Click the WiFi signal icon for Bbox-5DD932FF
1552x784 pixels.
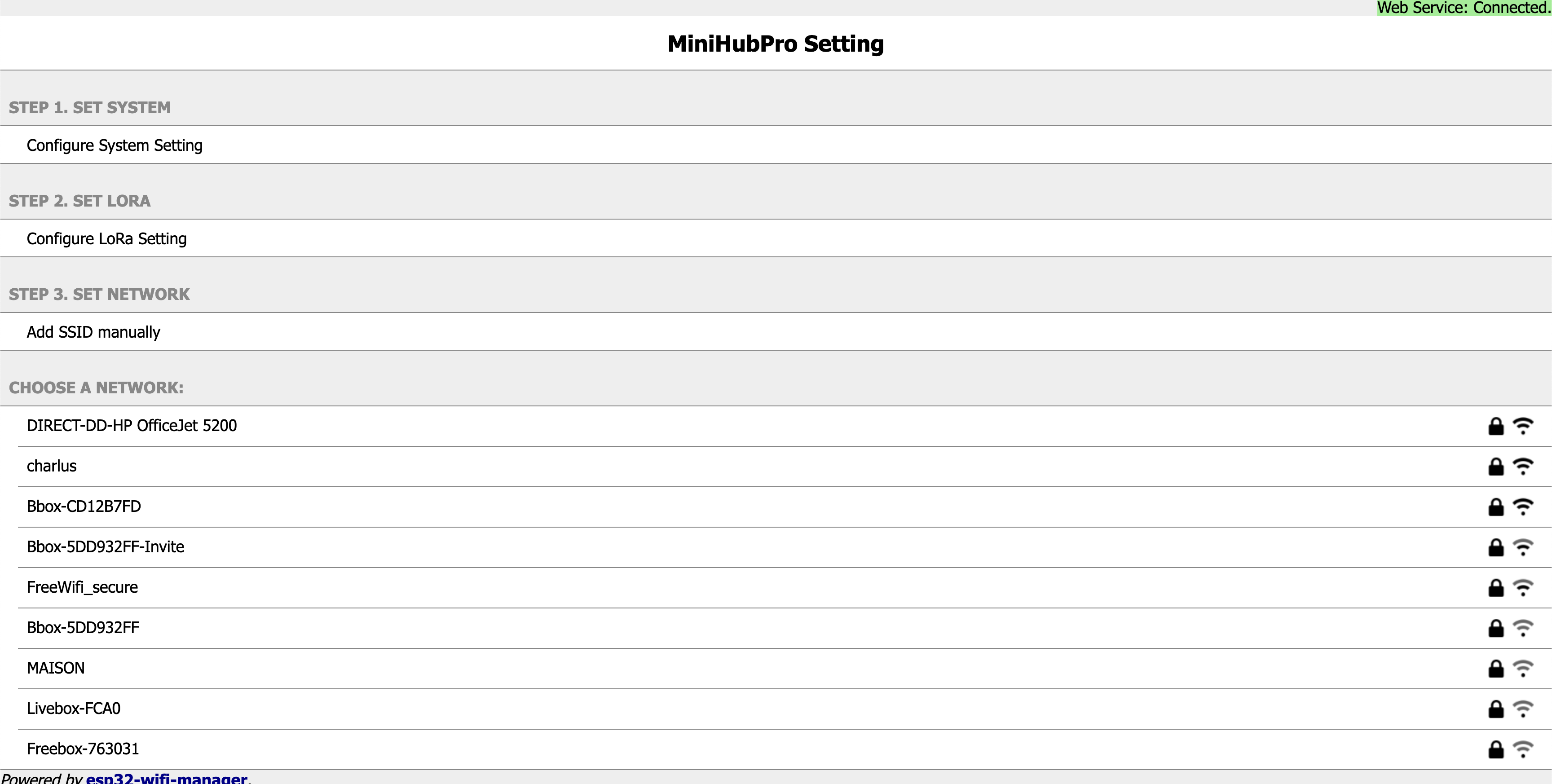tap(1522, 628)
